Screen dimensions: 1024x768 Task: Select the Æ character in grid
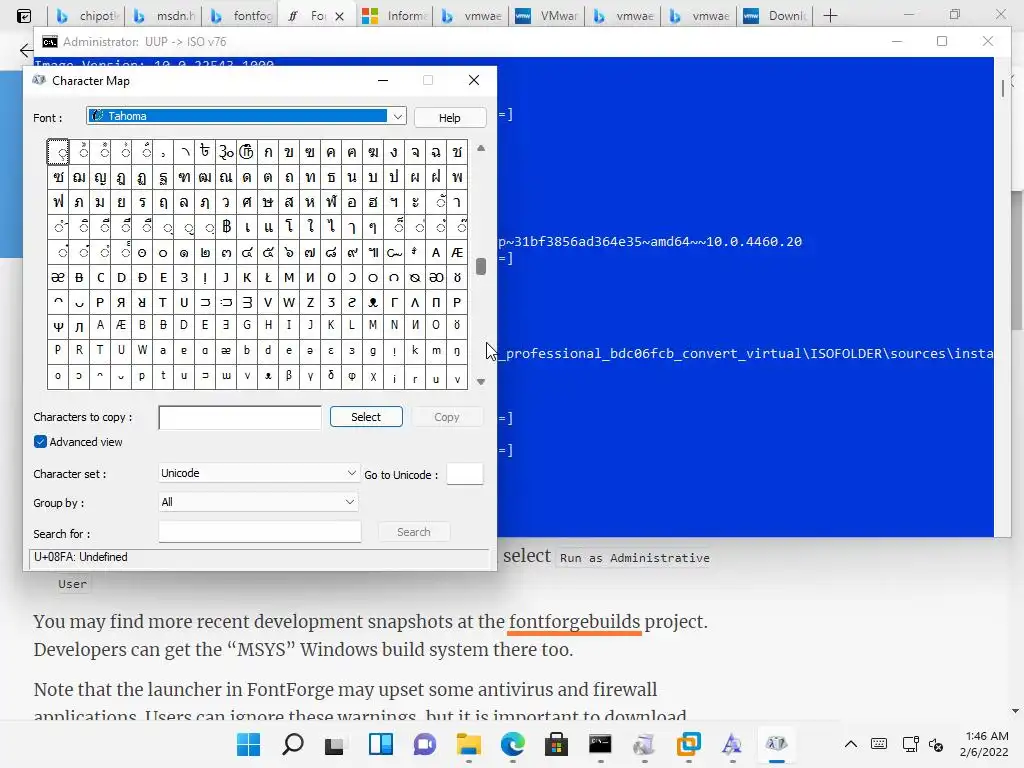tap(457, 252)
